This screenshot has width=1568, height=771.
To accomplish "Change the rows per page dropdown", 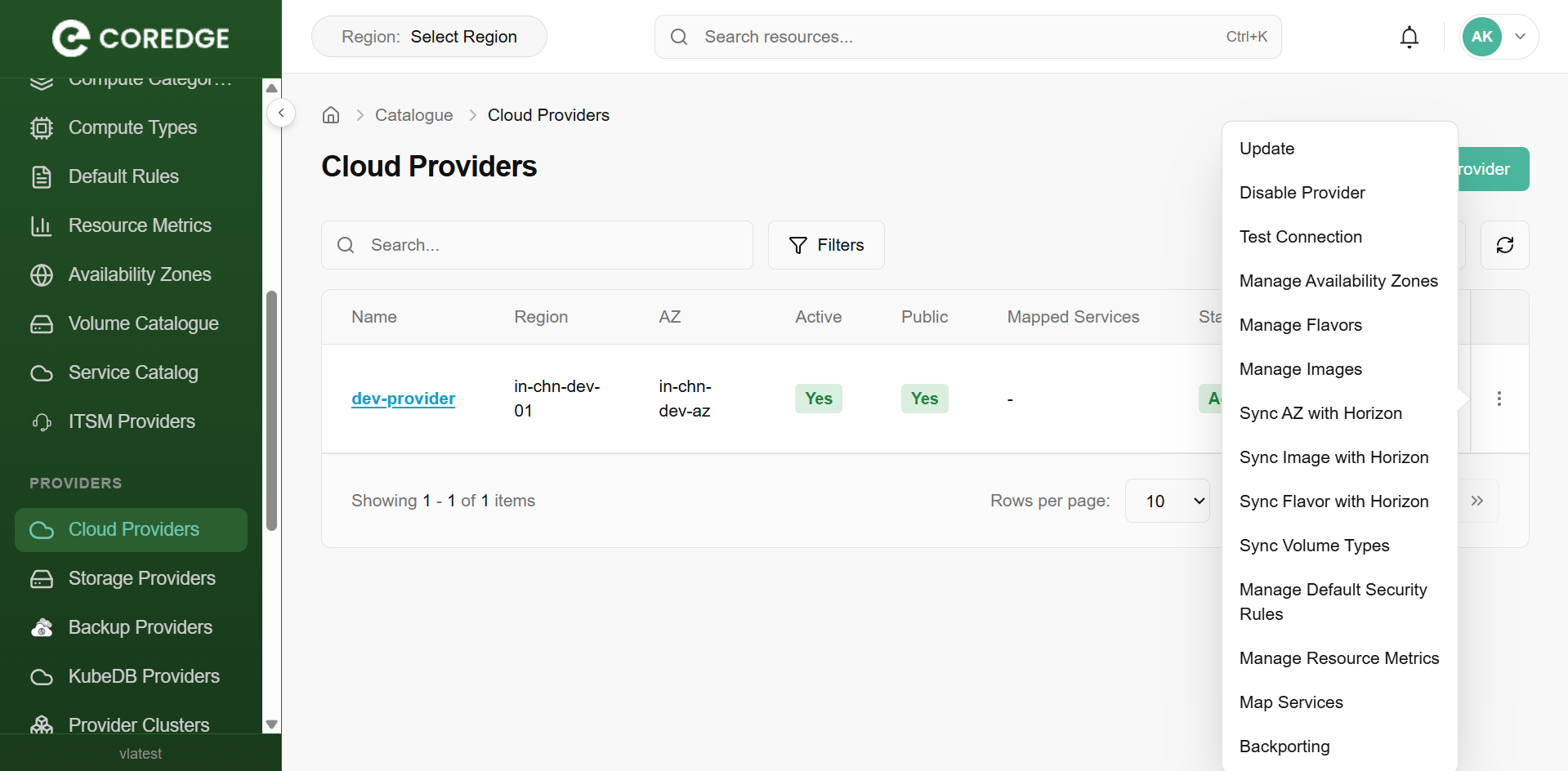I will click(1167, 501).
